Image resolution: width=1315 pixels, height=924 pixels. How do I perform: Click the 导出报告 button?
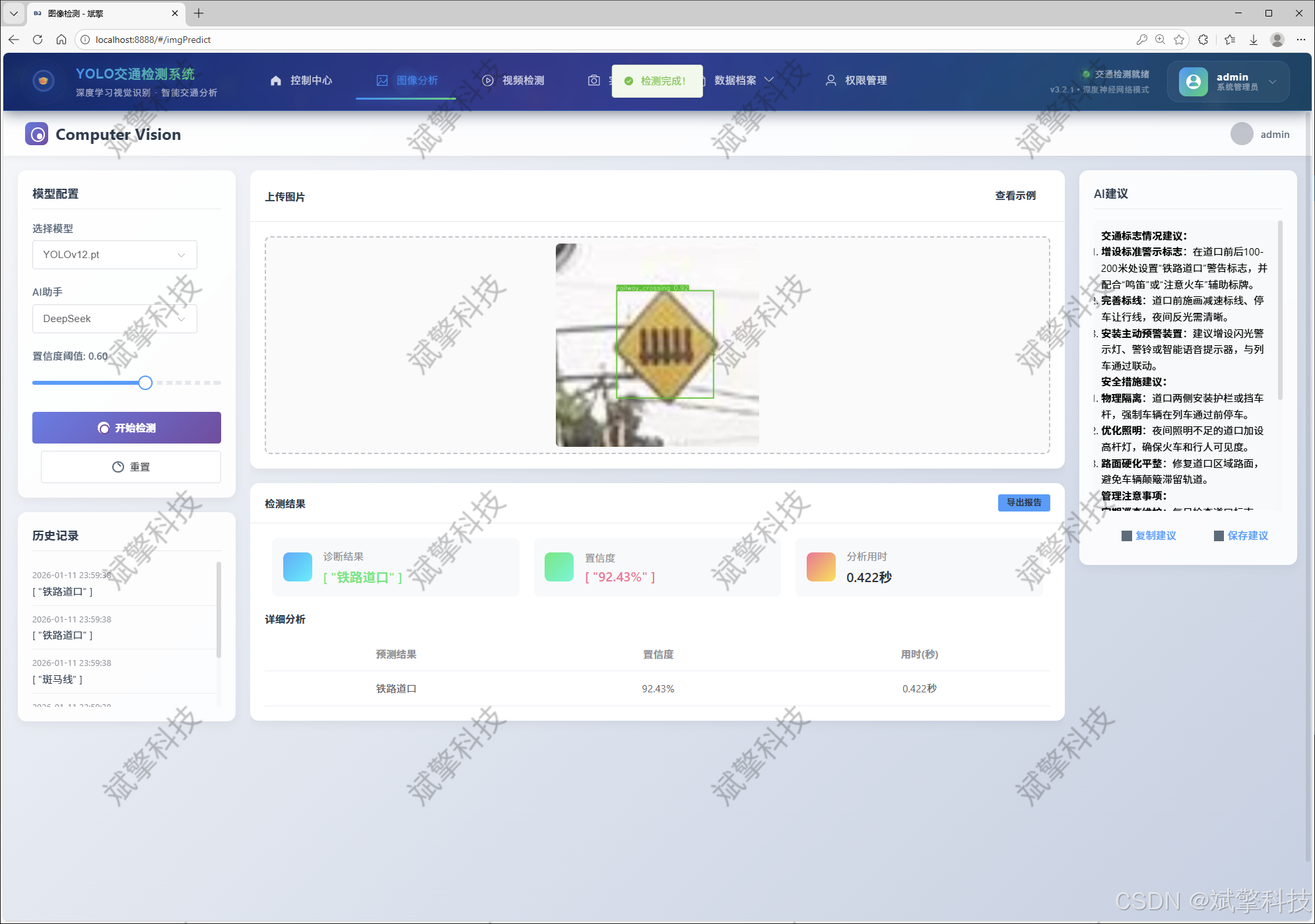1023,503
